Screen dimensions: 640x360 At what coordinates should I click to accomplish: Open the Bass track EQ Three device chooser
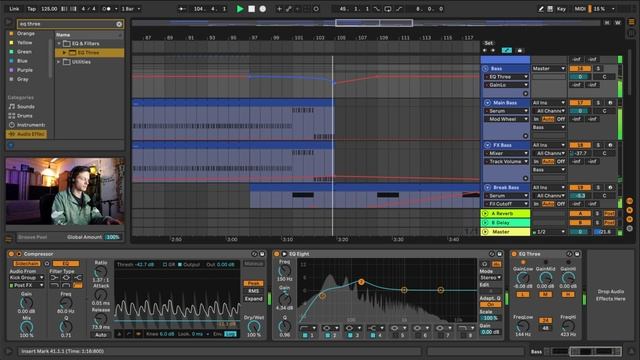pos(506,77)
